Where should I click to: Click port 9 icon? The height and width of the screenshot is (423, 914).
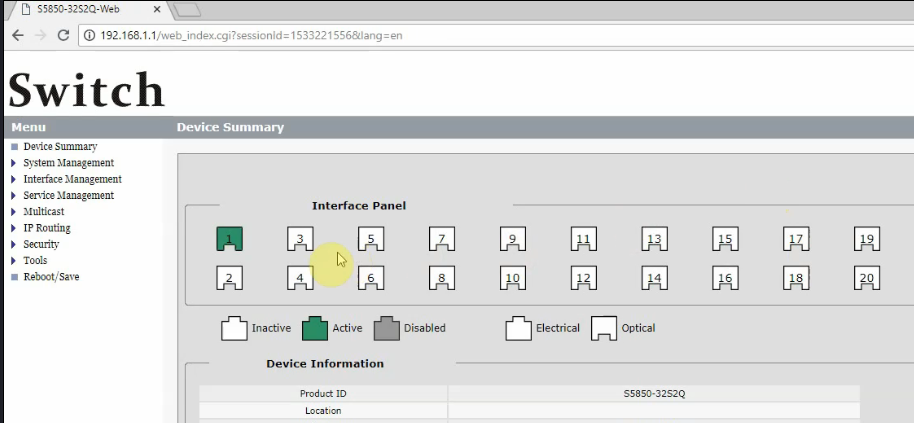pos(512,239)
